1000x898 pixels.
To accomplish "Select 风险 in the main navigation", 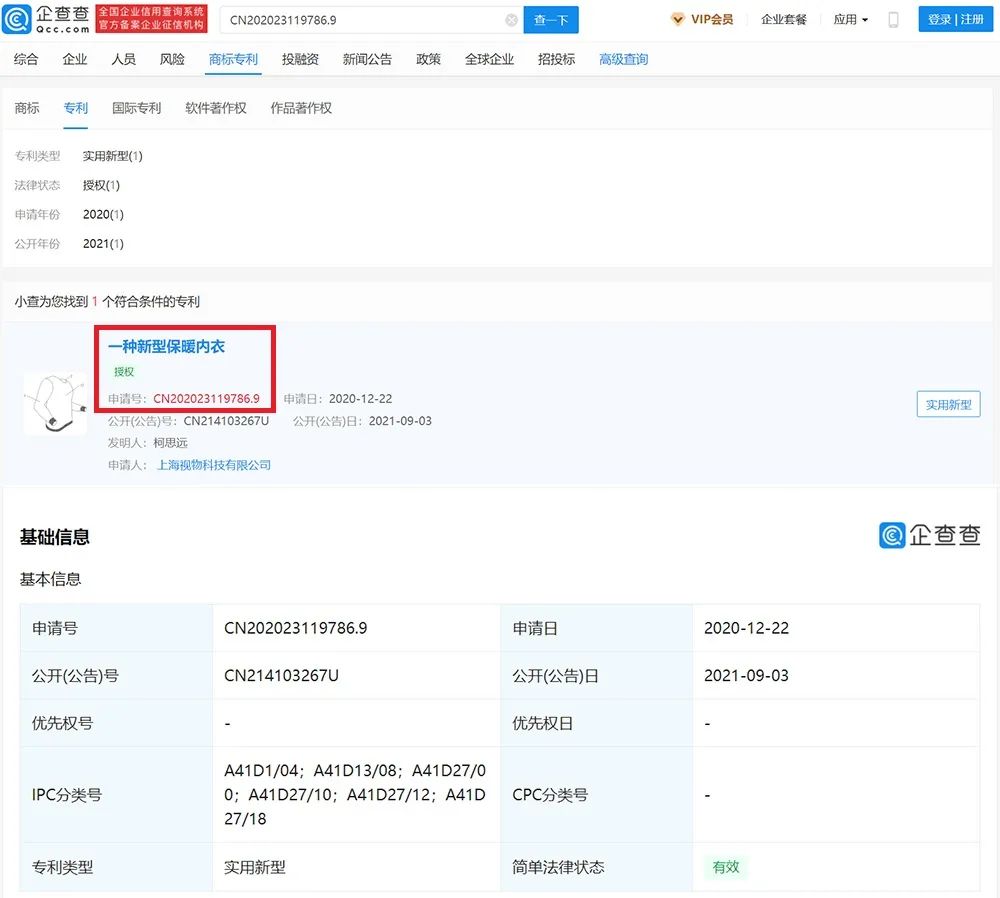I will tap(172, 59).
